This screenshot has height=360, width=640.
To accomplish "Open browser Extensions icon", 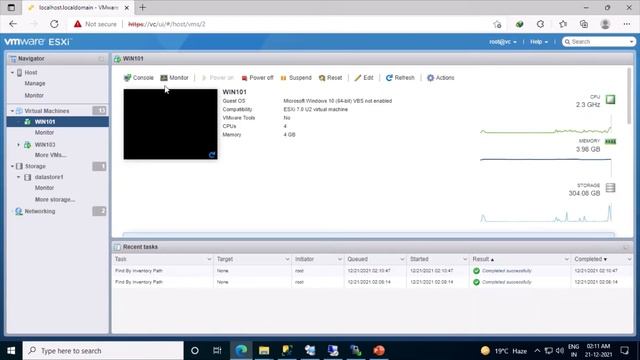I will [540, 24].
